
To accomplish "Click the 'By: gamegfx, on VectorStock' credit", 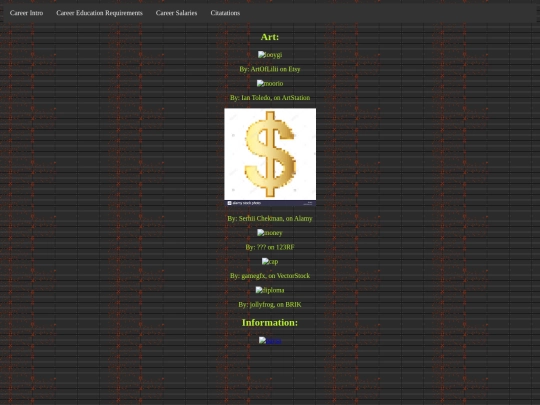I will click(270, 276).
